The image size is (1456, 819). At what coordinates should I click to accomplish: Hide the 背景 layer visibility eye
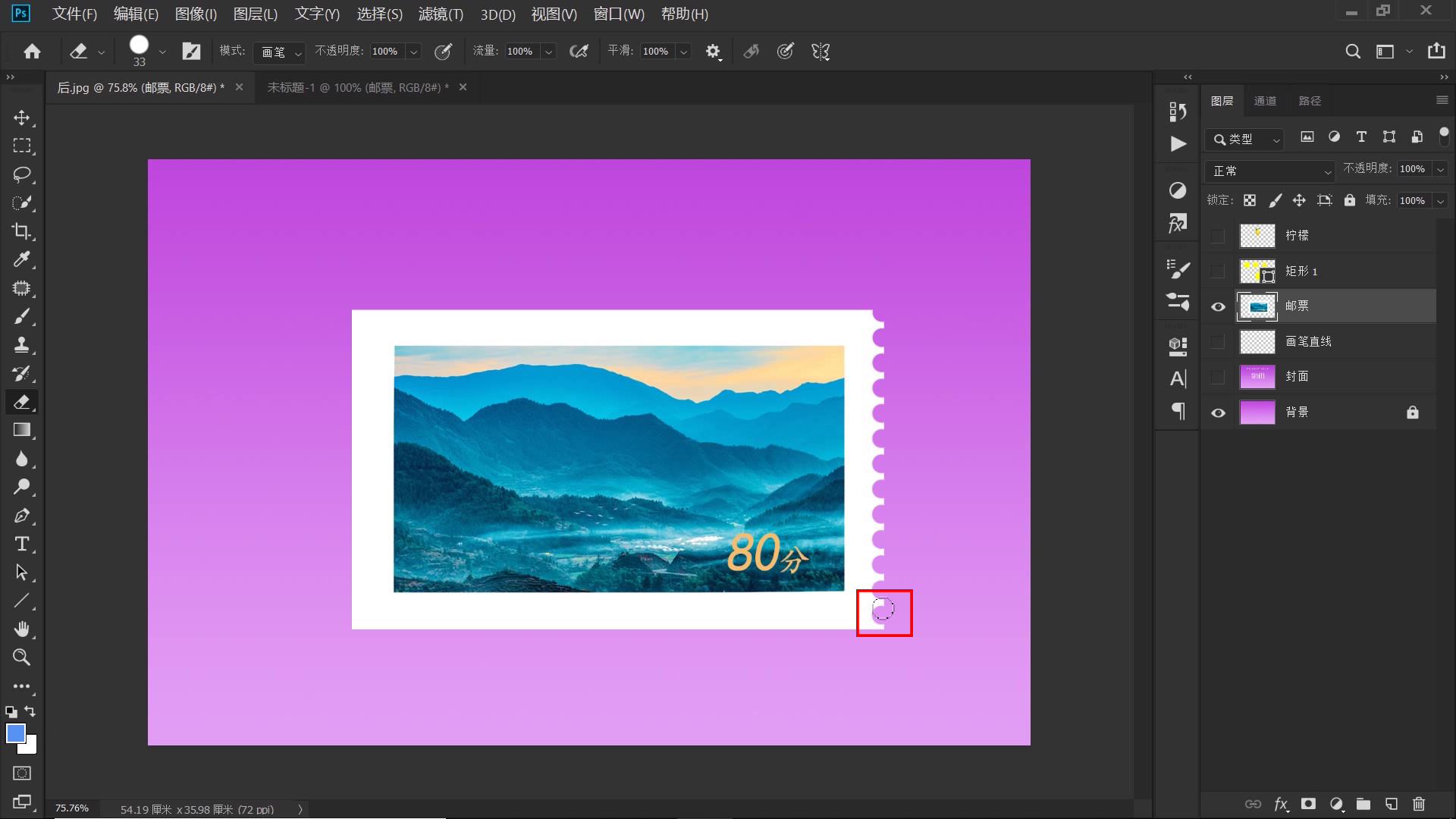1218,413
